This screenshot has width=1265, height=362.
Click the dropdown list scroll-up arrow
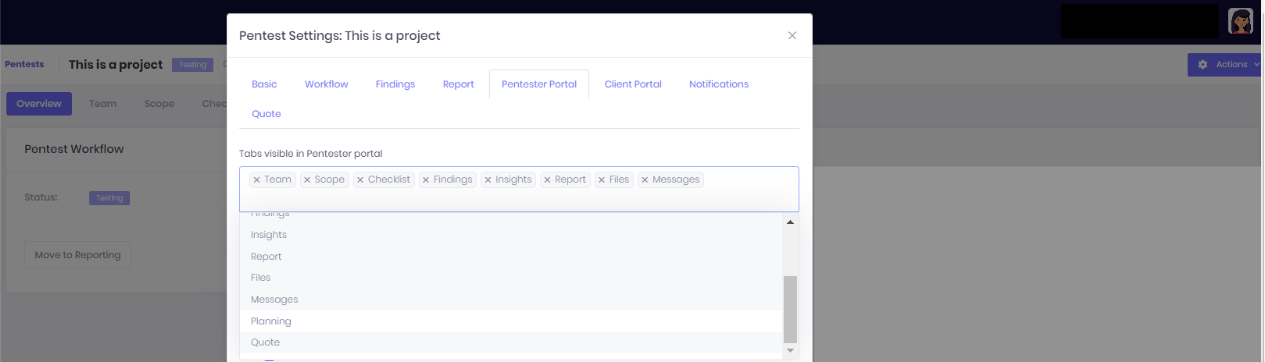[790, 221]
